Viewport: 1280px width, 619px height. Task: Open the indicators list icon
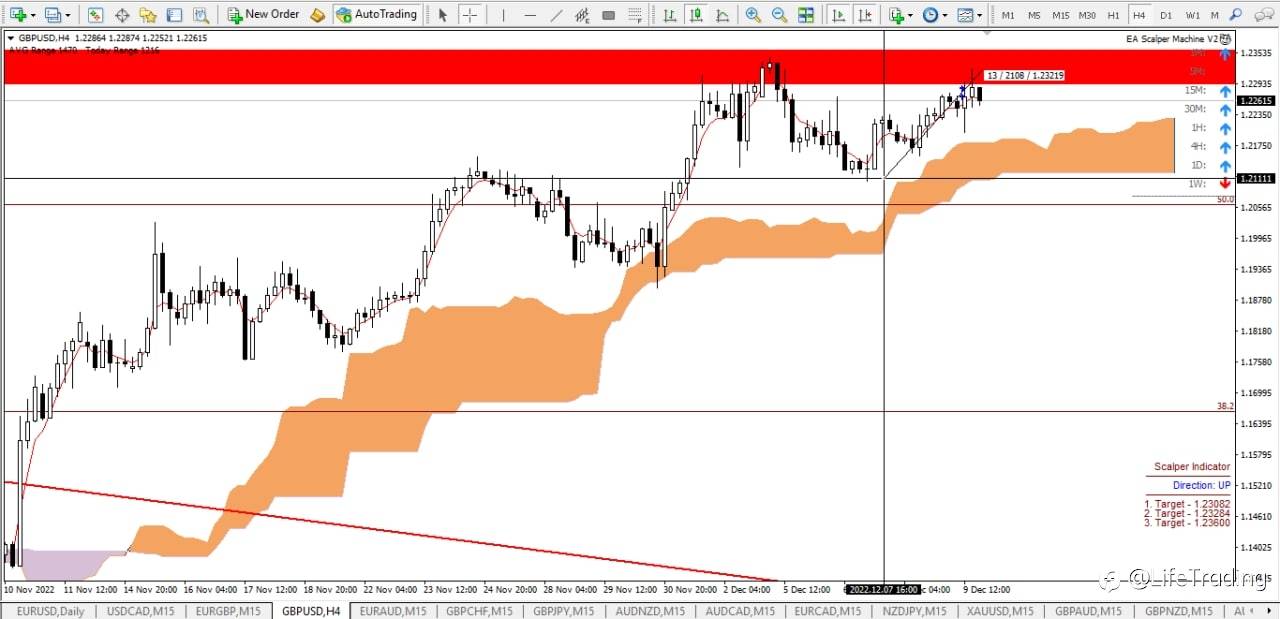[897, 15]
